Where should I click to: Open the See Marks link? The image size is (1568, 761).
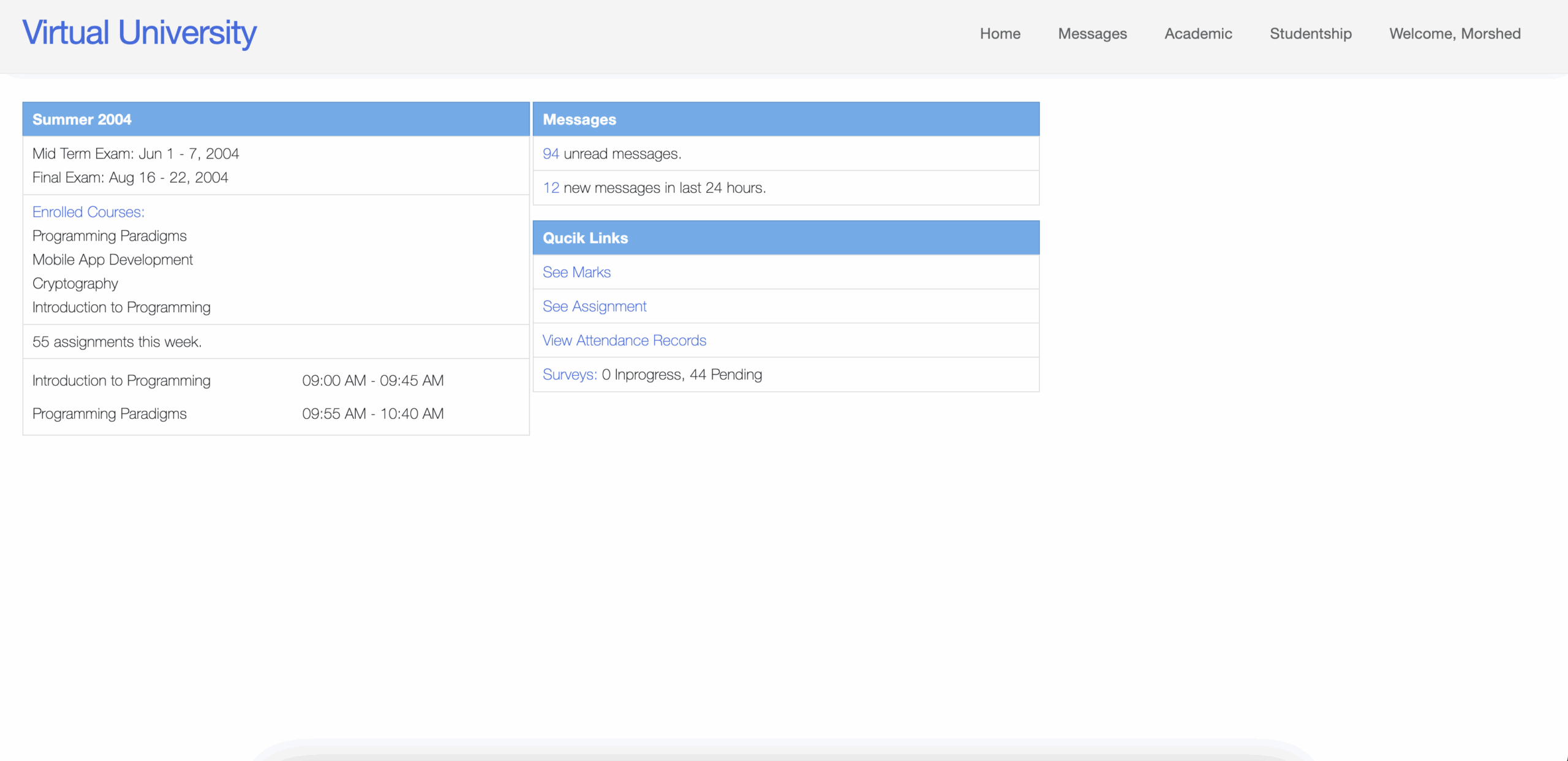(576, 272)
